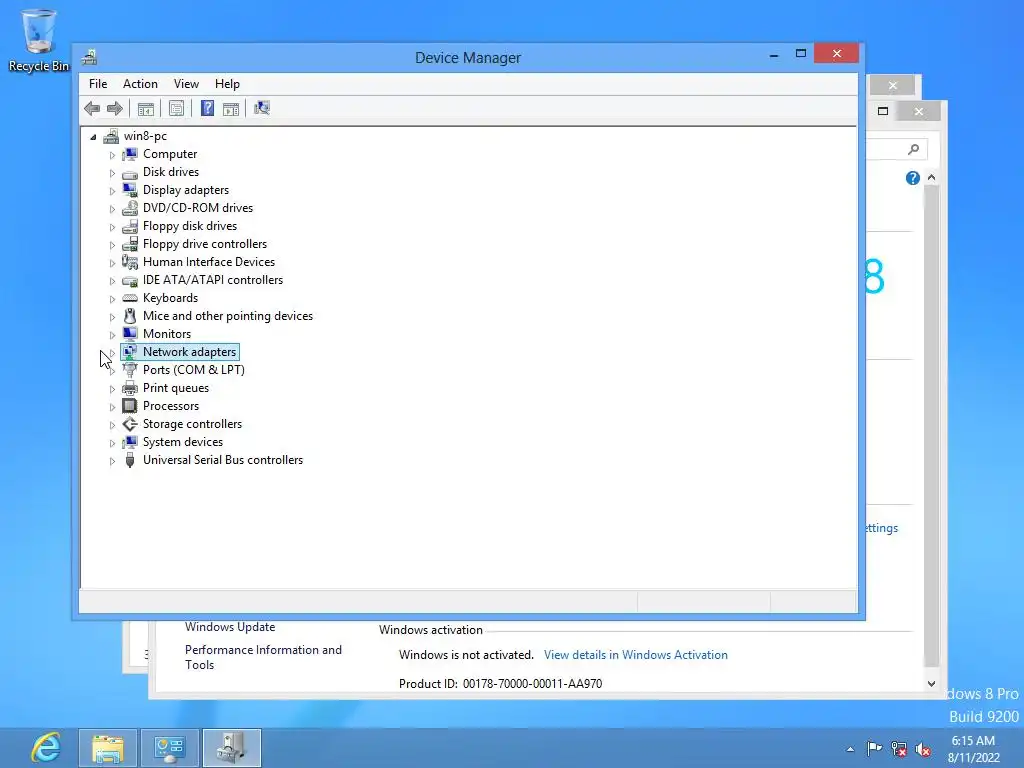Select Universal Serial Bus controllers text
Screen dimensions: 1024x768
[x=223, y=460]
